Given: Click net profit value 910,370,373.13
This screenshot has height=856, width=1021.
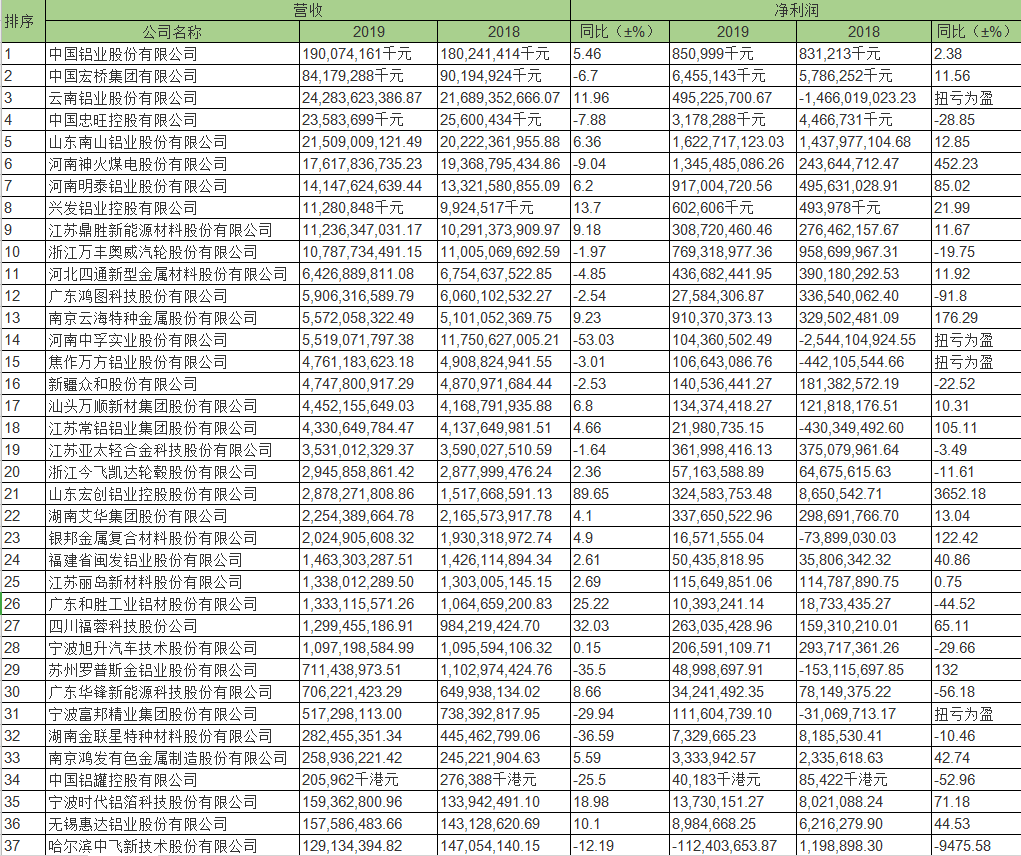Looking at the screenshot, I should 733,318.
